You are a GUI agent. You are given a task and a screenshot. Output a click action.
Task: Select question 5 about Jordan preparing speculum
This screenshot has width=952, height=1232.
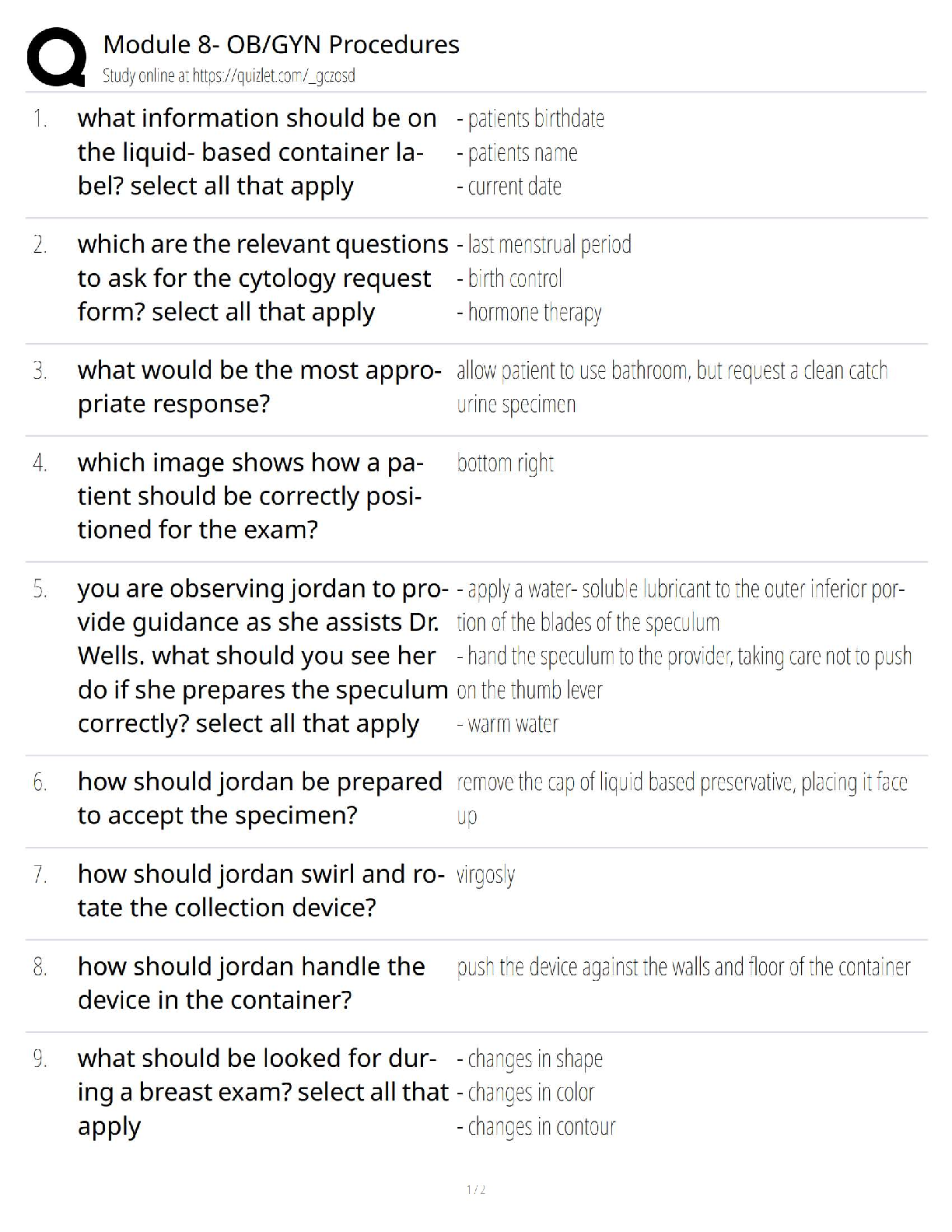coord(263,656)
